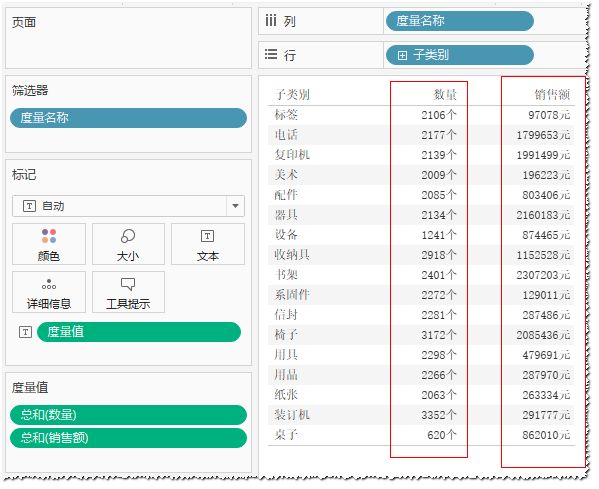
Task: Click the columns shelf icon beside 列
Action: (271, 21)
